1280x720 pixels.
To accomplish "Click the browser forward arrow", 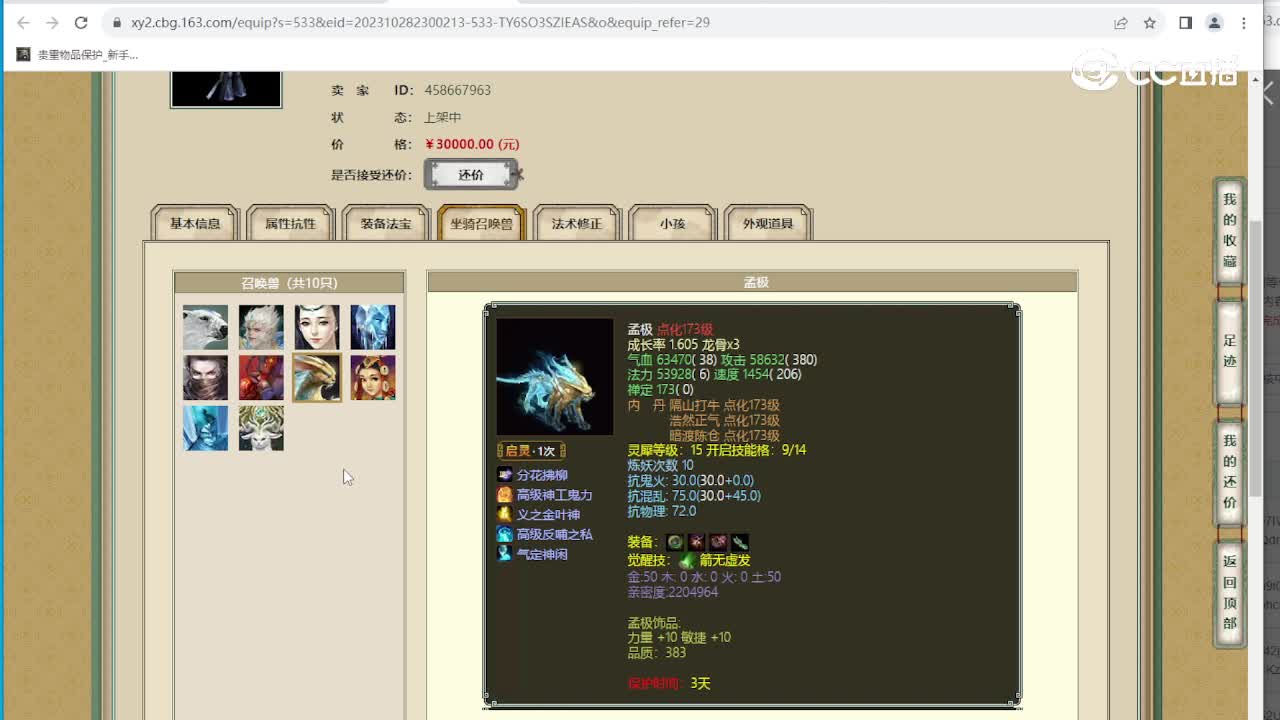I will tap(52, 22).
